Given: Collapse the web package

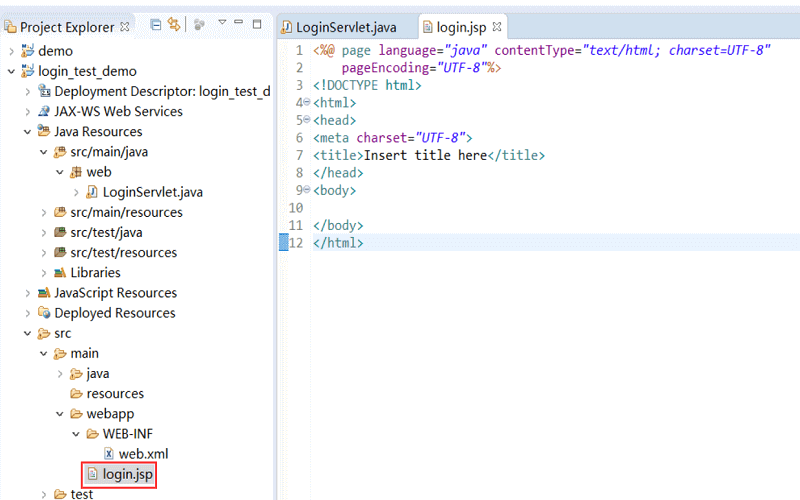Looking at the screenshot, I should [60, 172].
